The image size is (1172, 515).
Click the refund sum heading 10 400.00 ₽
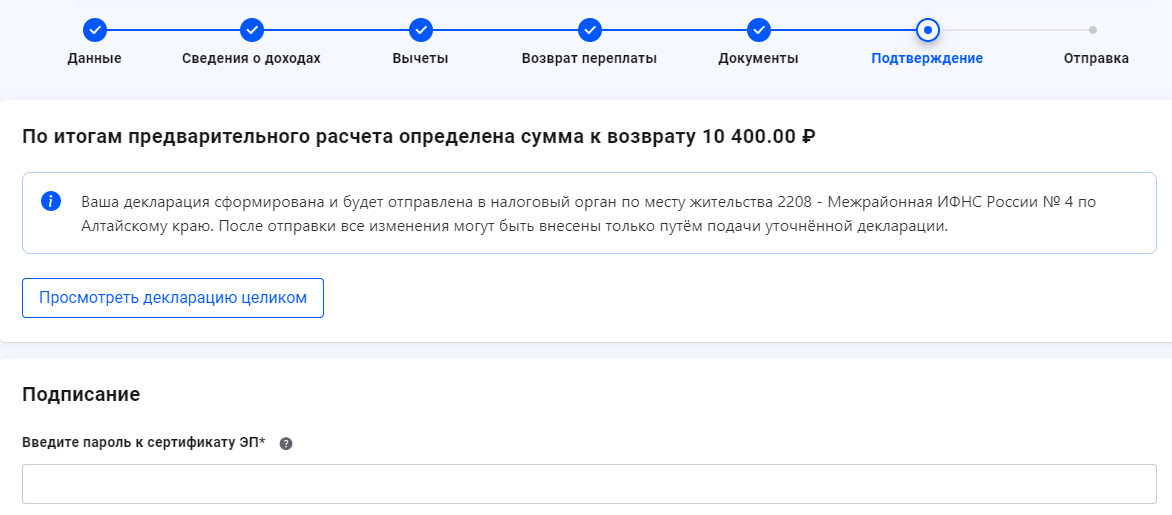pos(418,136)
